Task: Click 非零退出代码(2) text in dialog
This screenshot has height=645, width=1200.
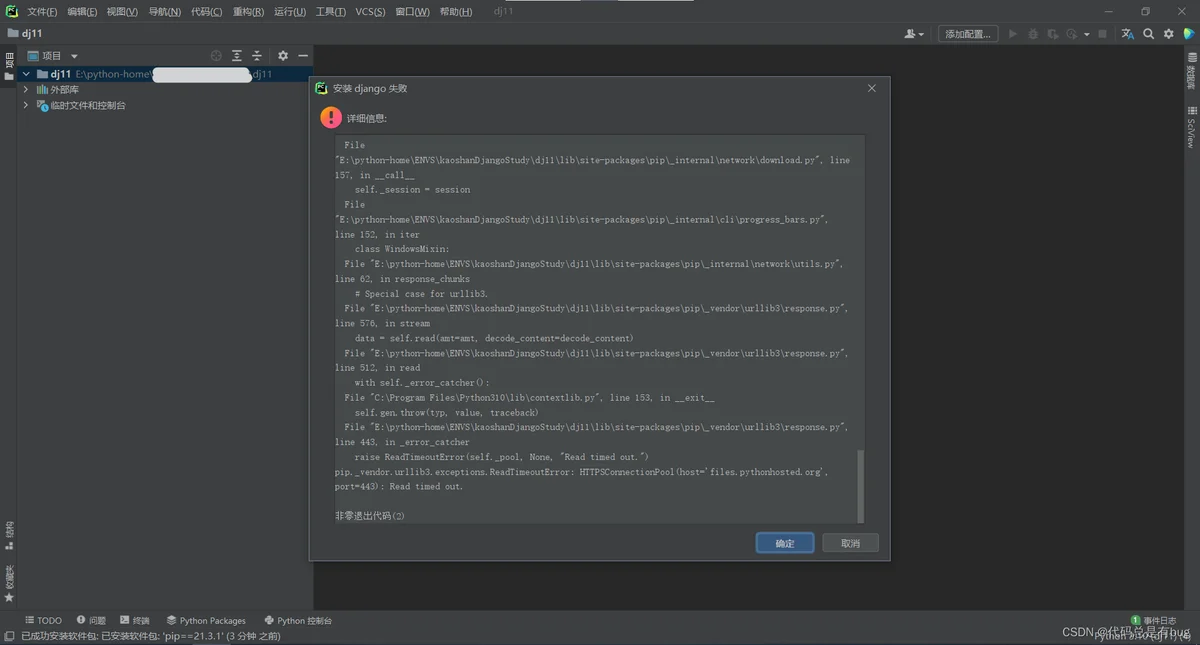Action: pos(370,516)
